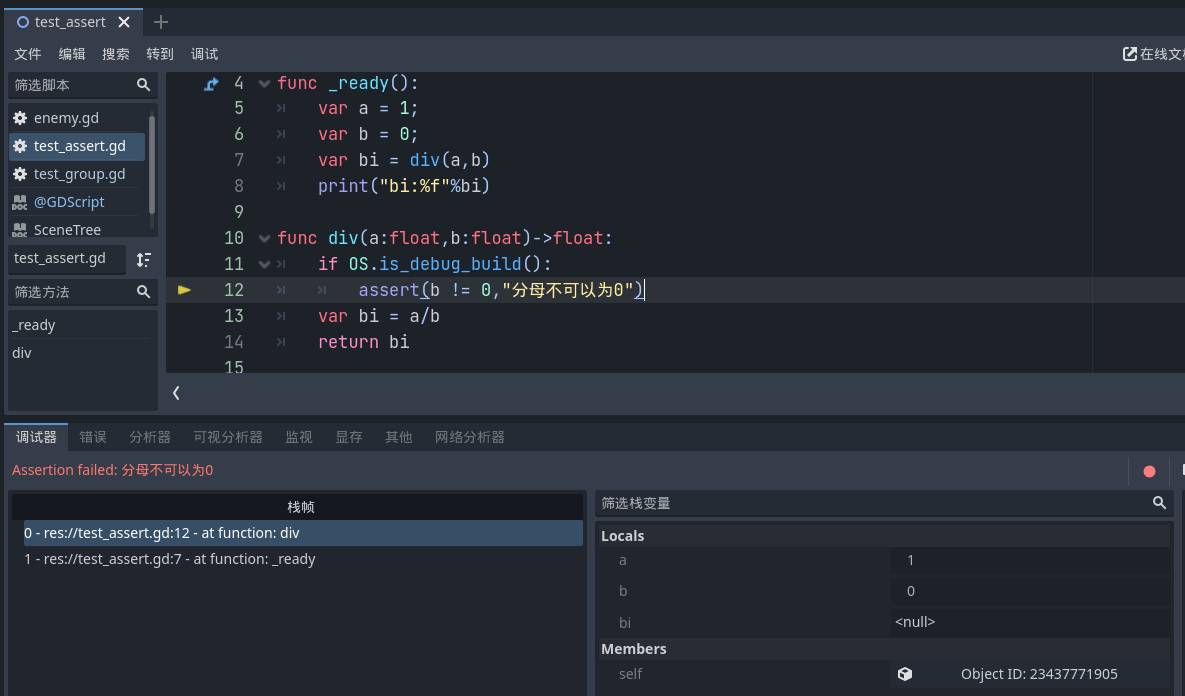Viewport: 1185px width, 696px height.
Task: Click search icon in stack variable filter
Action: (x=1159, y=503)
